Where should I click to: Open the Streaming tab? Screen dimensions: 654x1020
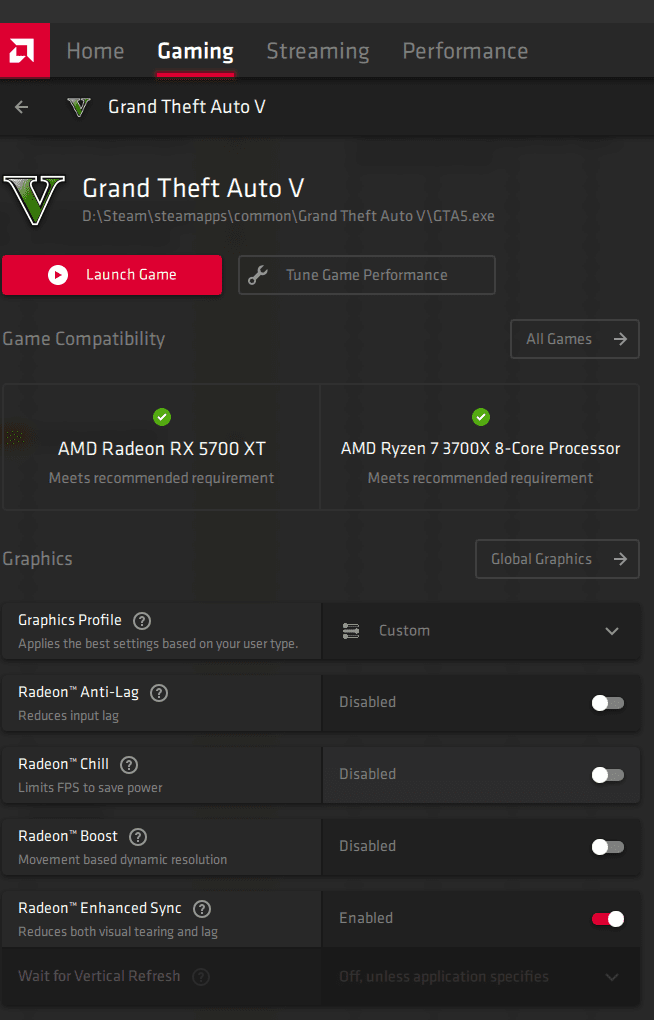[x=318, y=51]
